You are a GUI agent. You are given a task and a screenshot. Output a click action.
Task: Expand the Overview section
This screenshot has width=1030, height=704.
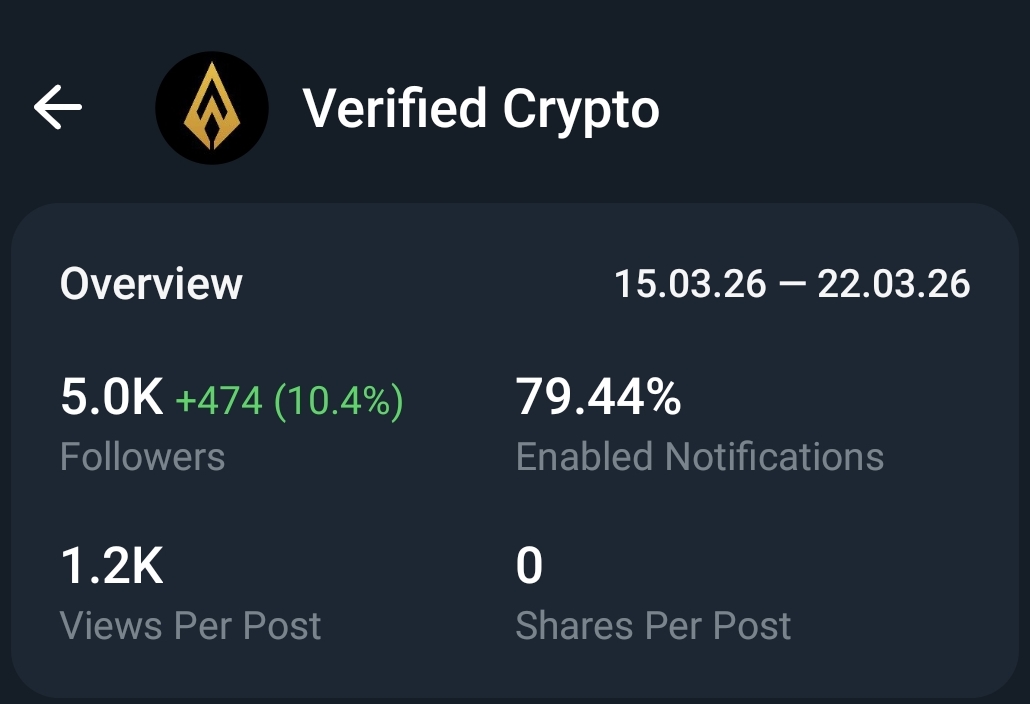(x=150, y=283)
